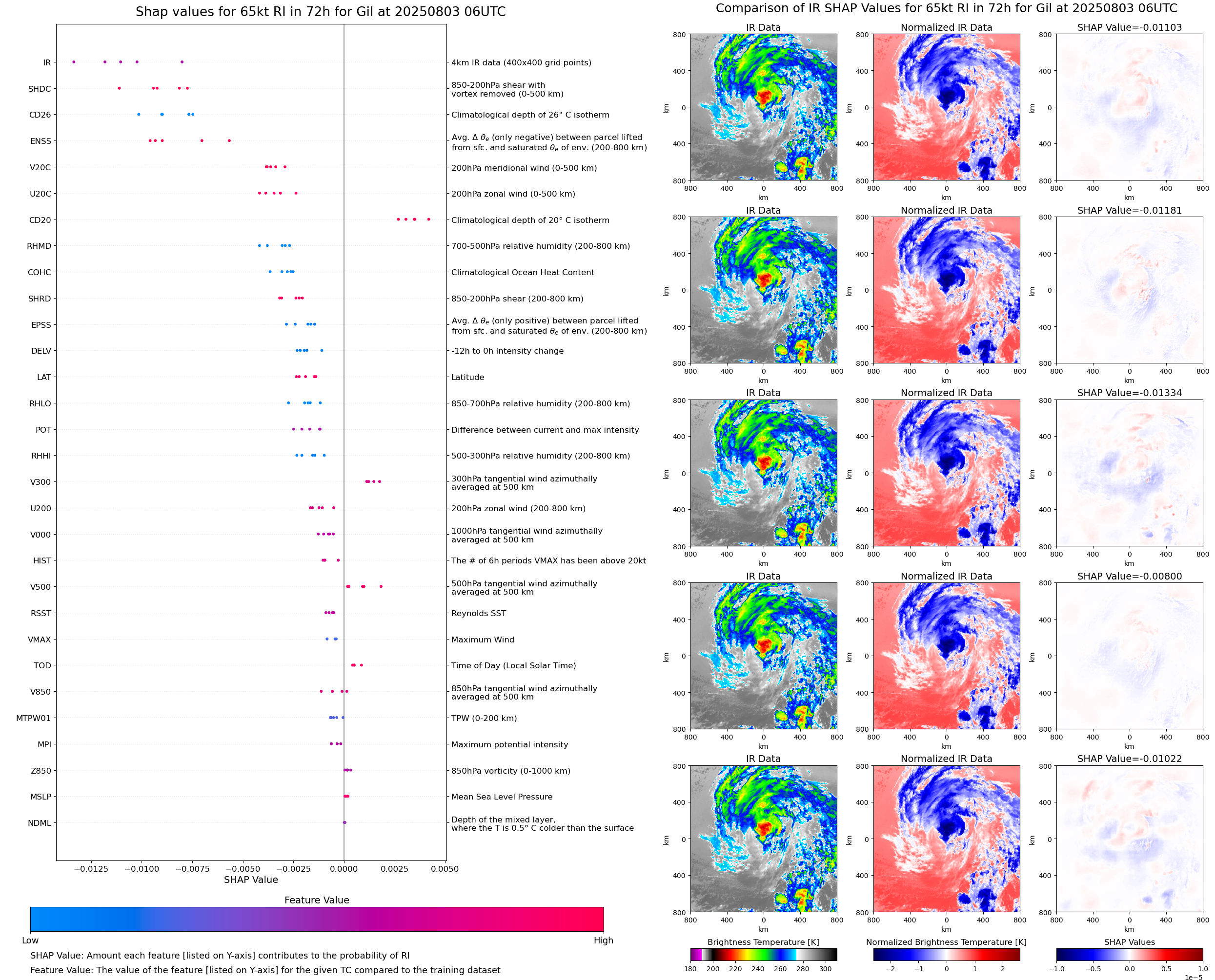
Task: Click the CD20 feature label
Action: 40,220
